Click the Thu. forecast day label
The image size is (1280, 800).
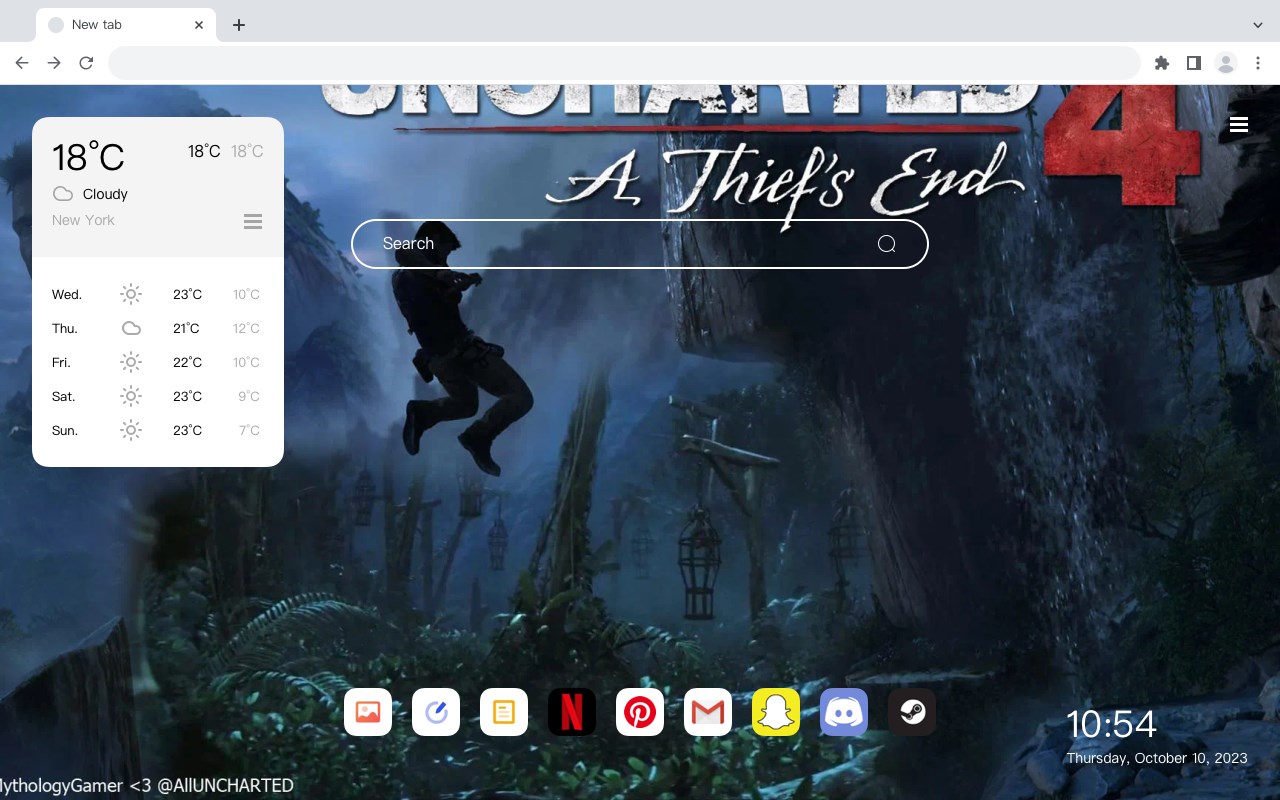65,328
